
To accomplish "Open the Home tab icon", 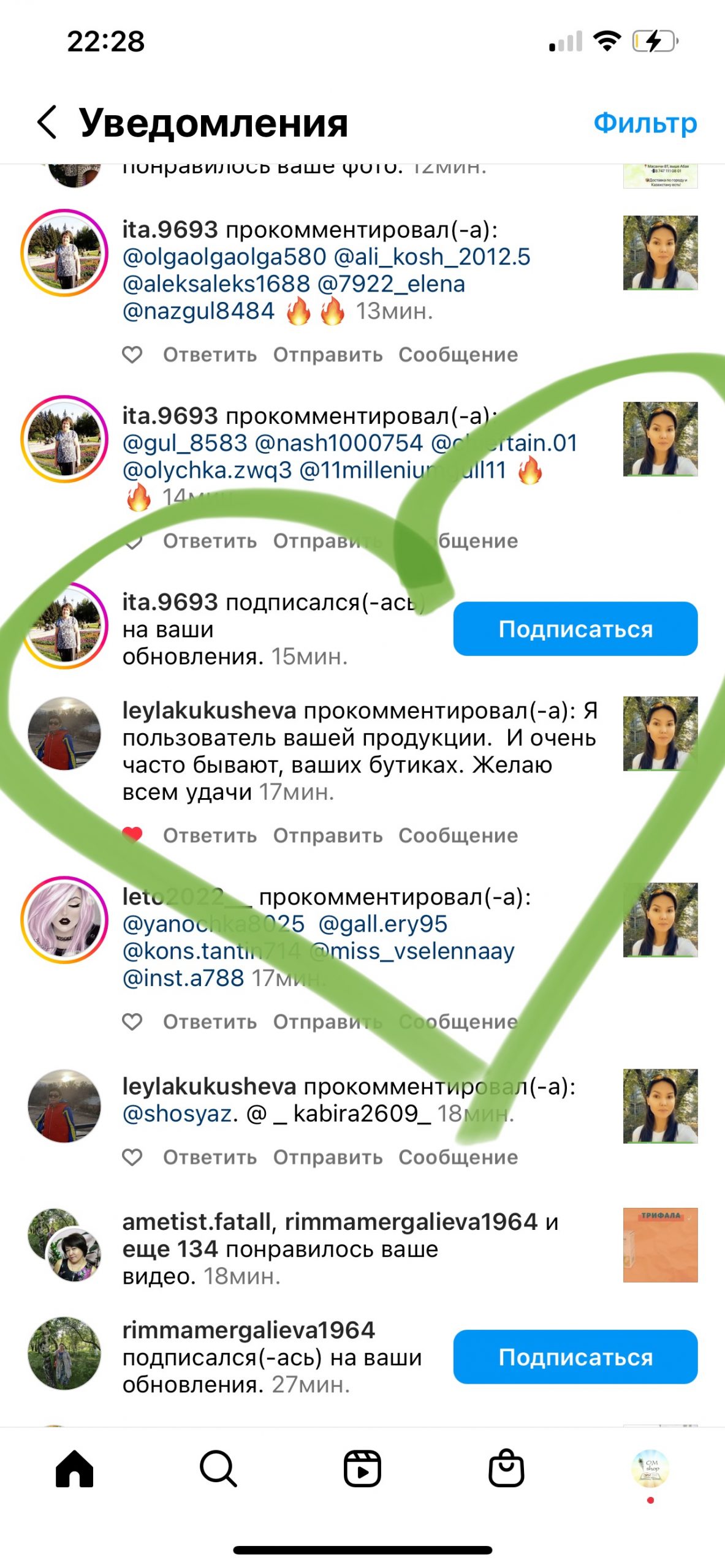I will (x=74, y=1469).
